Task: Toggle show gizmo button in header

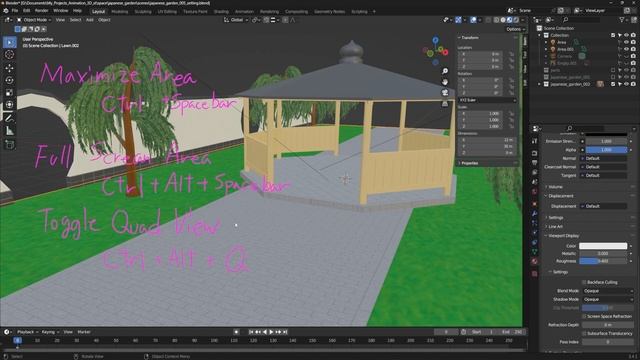Action: [458, 20]
